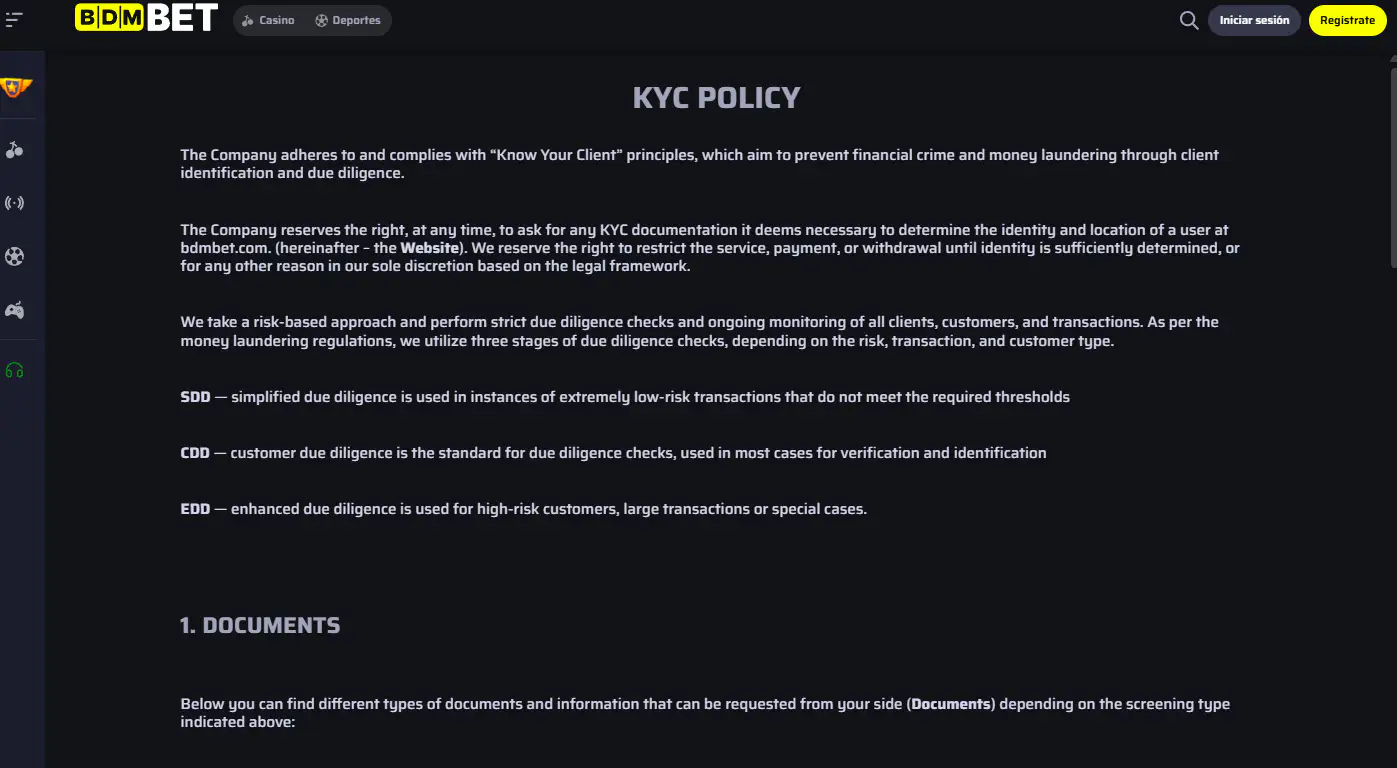Open support via the green headphones icon
Image resolution: width=1397 pixels, height=768 pixels.
click(x=14, y=371)
